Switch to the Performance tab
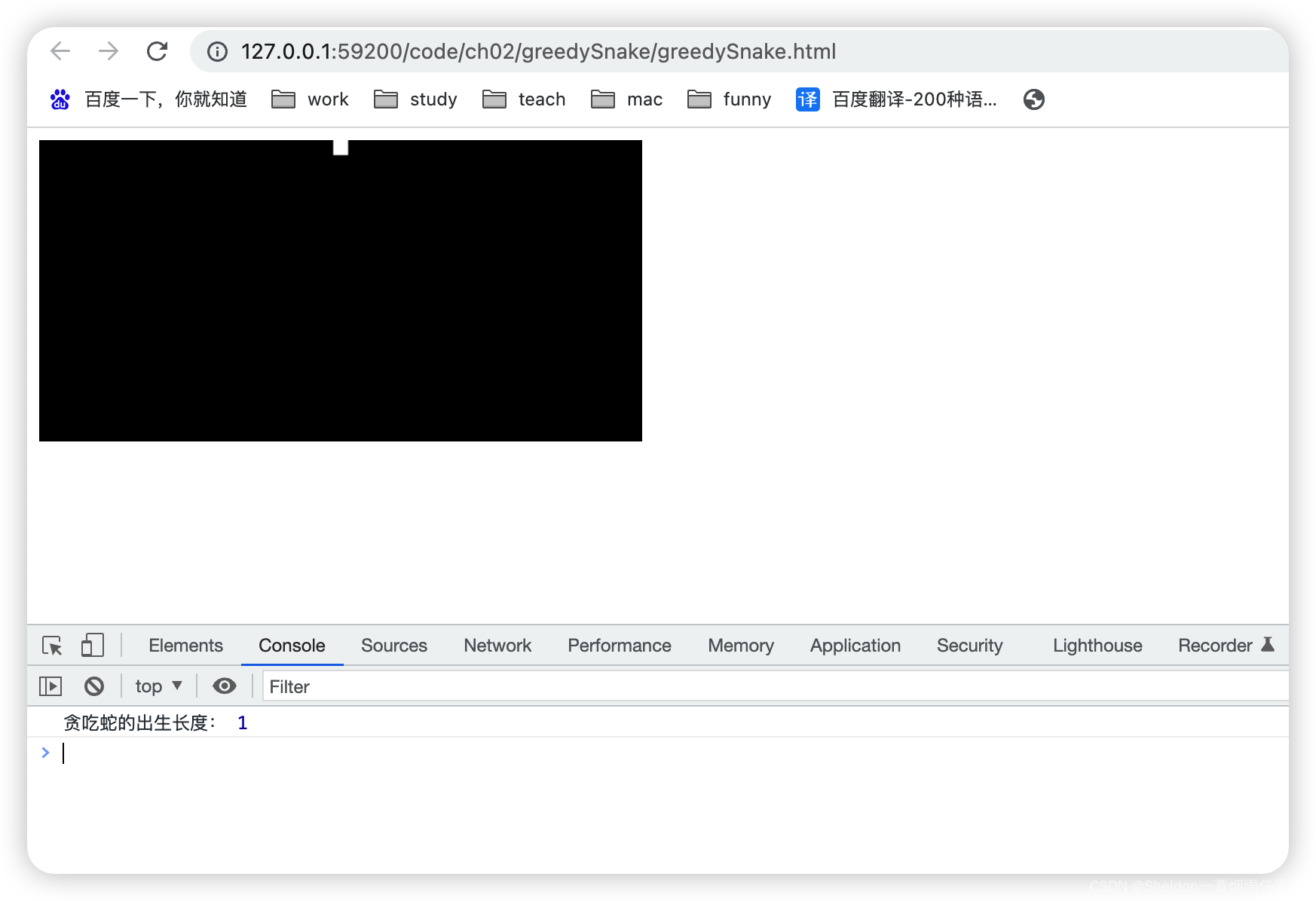Screen dimensions: 1316x901 click(620, 646)
